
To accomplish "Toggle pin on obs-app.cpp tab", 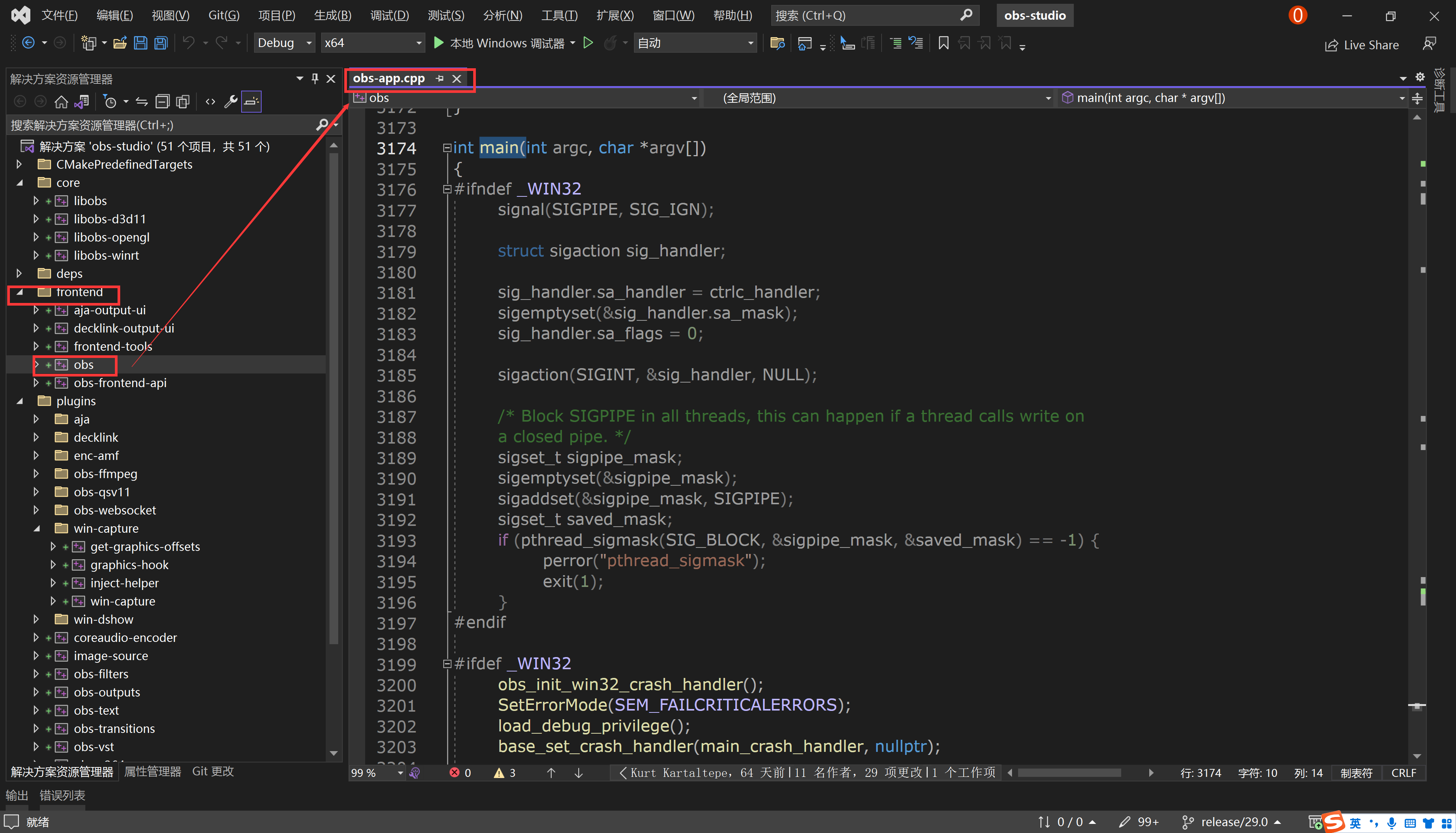I will (440, 78).
